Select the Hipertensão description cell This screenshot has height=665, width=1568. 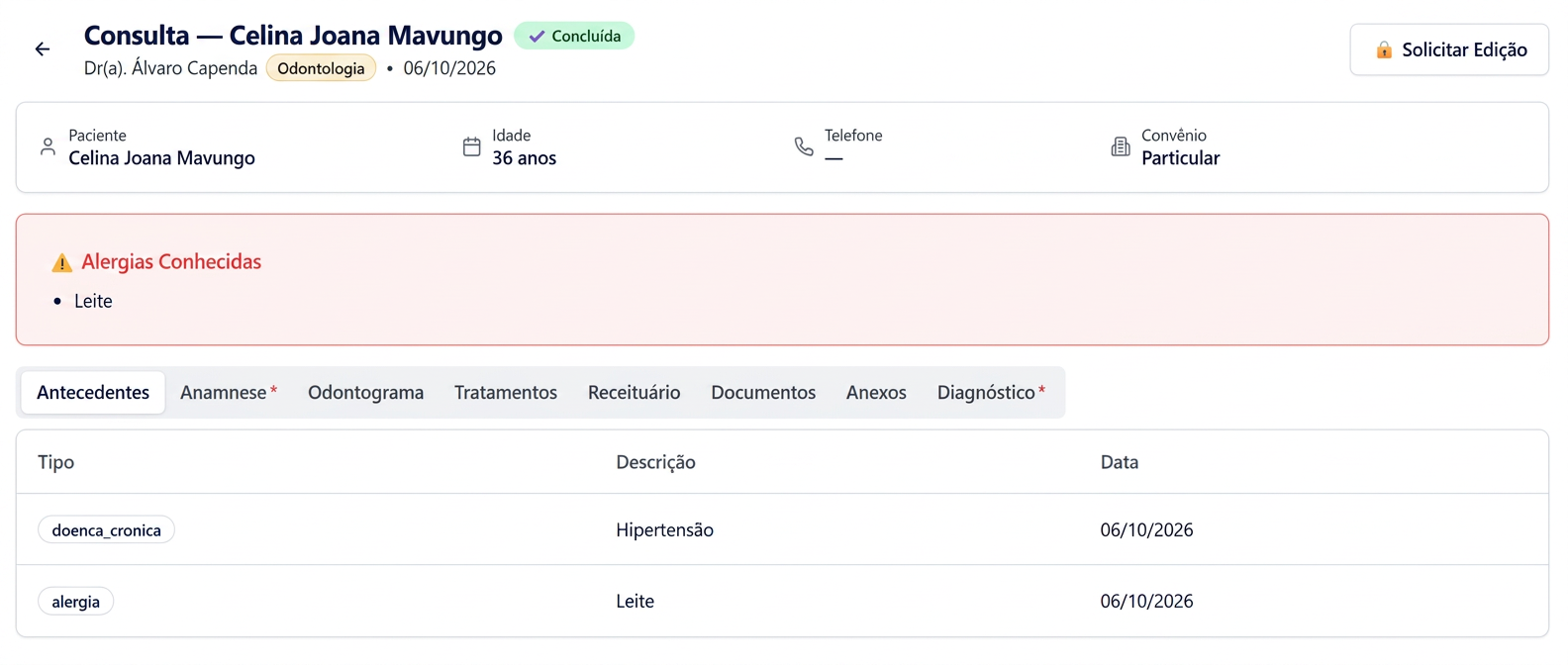(664, 530)
